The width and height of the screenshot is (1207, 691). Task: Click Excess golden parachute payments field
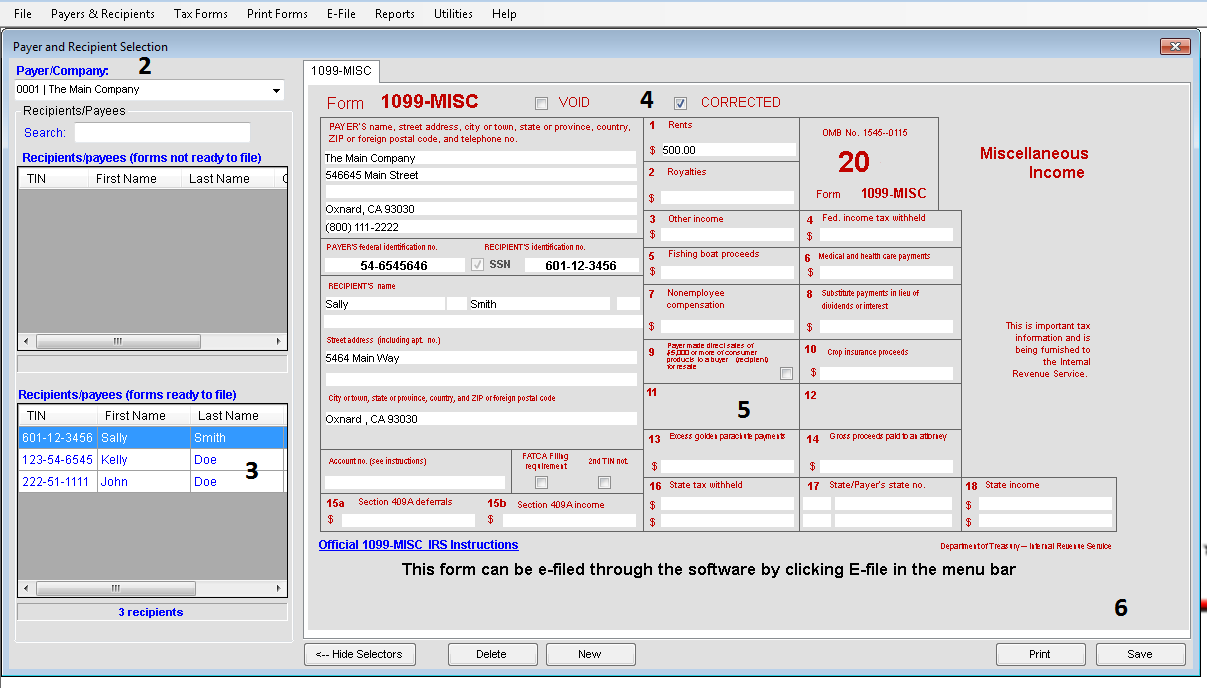pos(728,466)
